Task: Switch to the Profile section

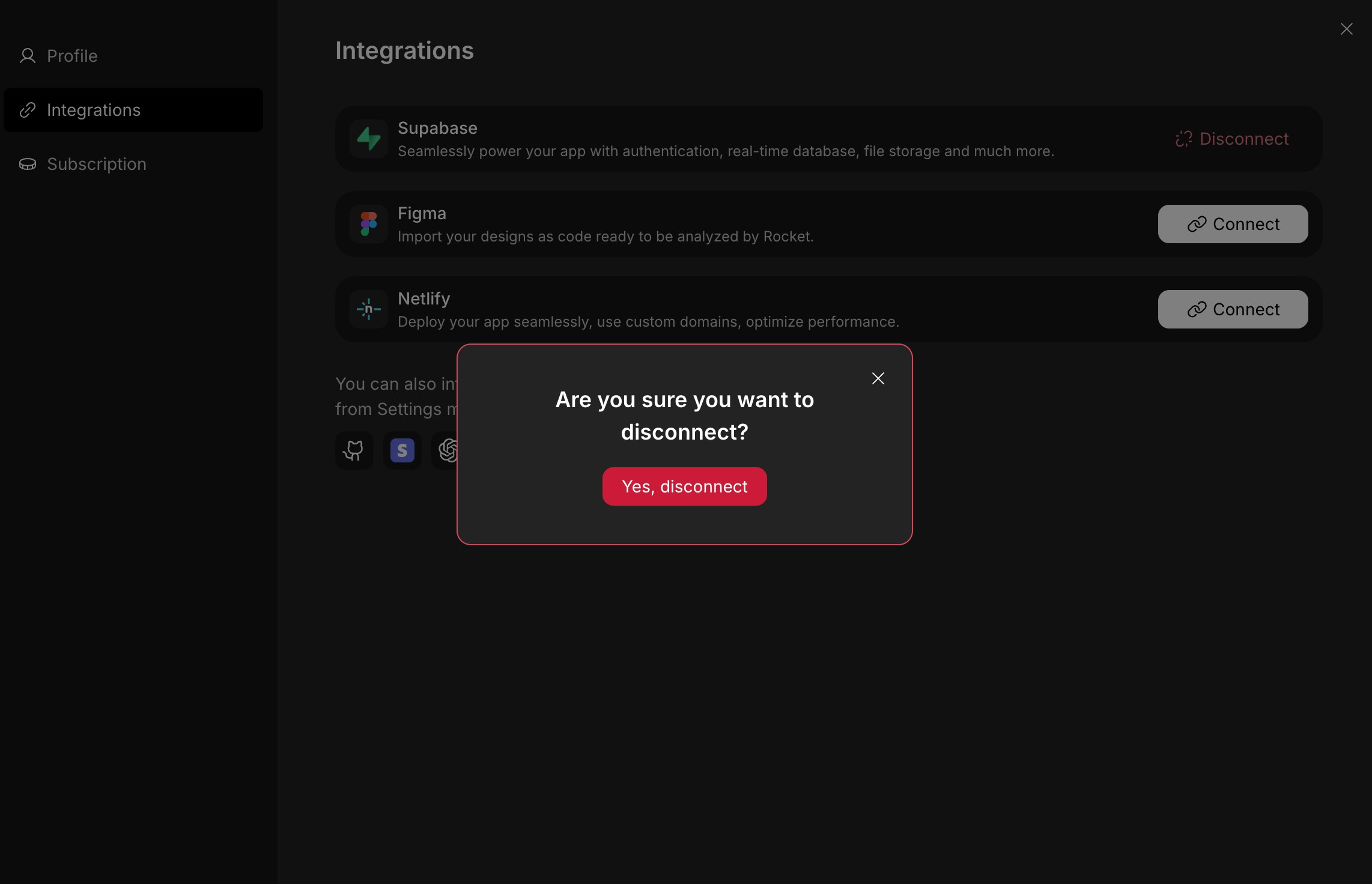Action: [x=72, y=55]
